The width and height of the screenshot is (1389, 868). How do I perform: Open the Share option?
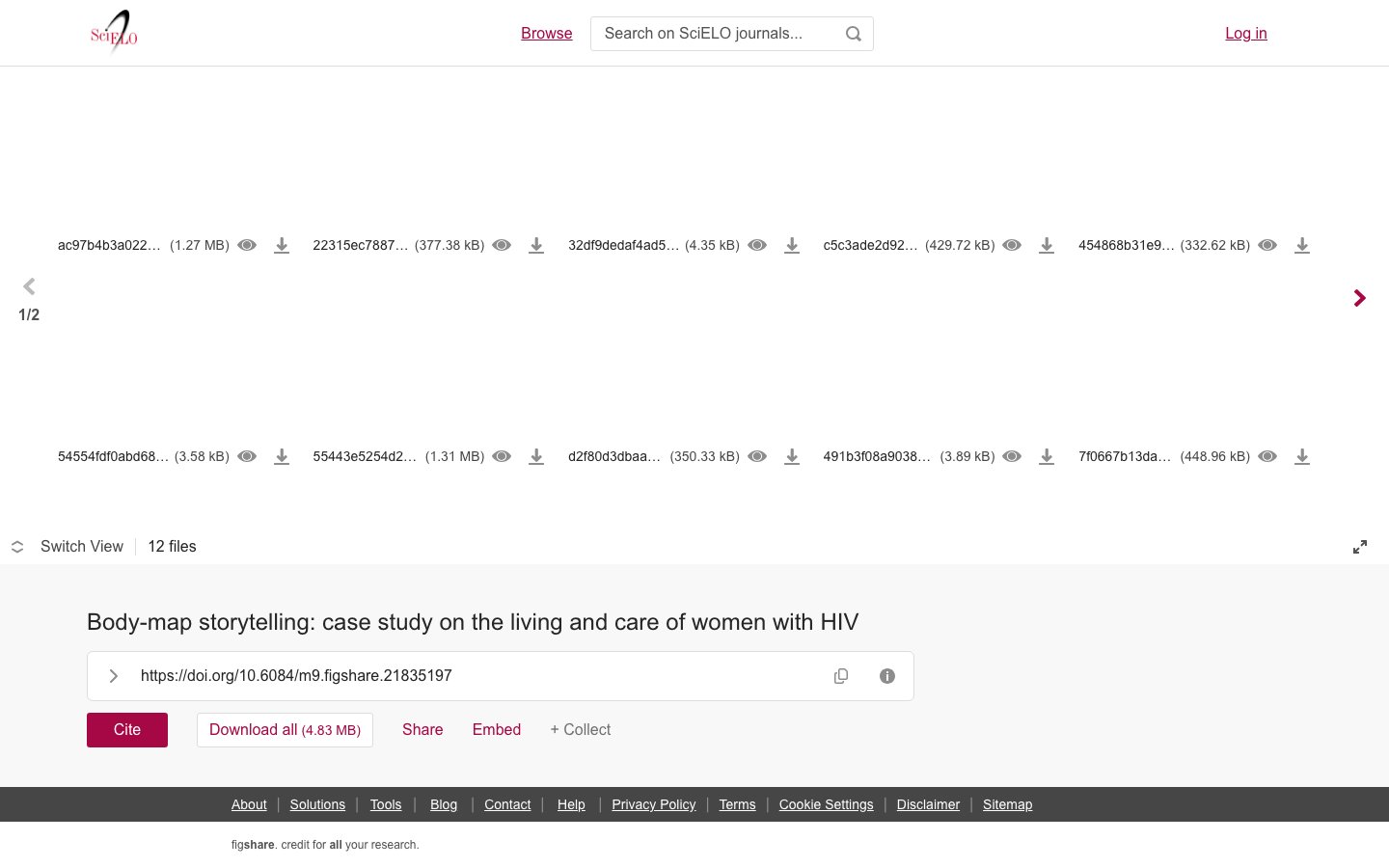tap(422, 730)
